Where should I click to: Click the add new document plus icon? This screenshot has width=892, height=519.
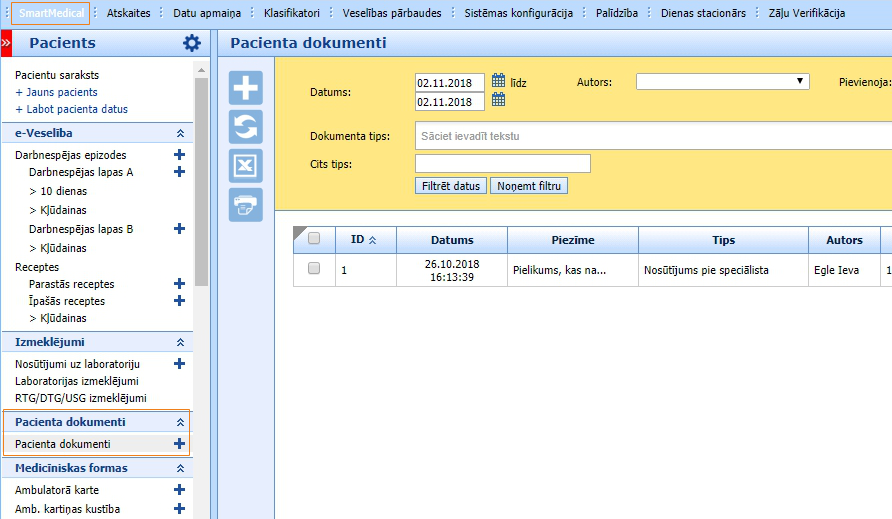tap(245, 88)
